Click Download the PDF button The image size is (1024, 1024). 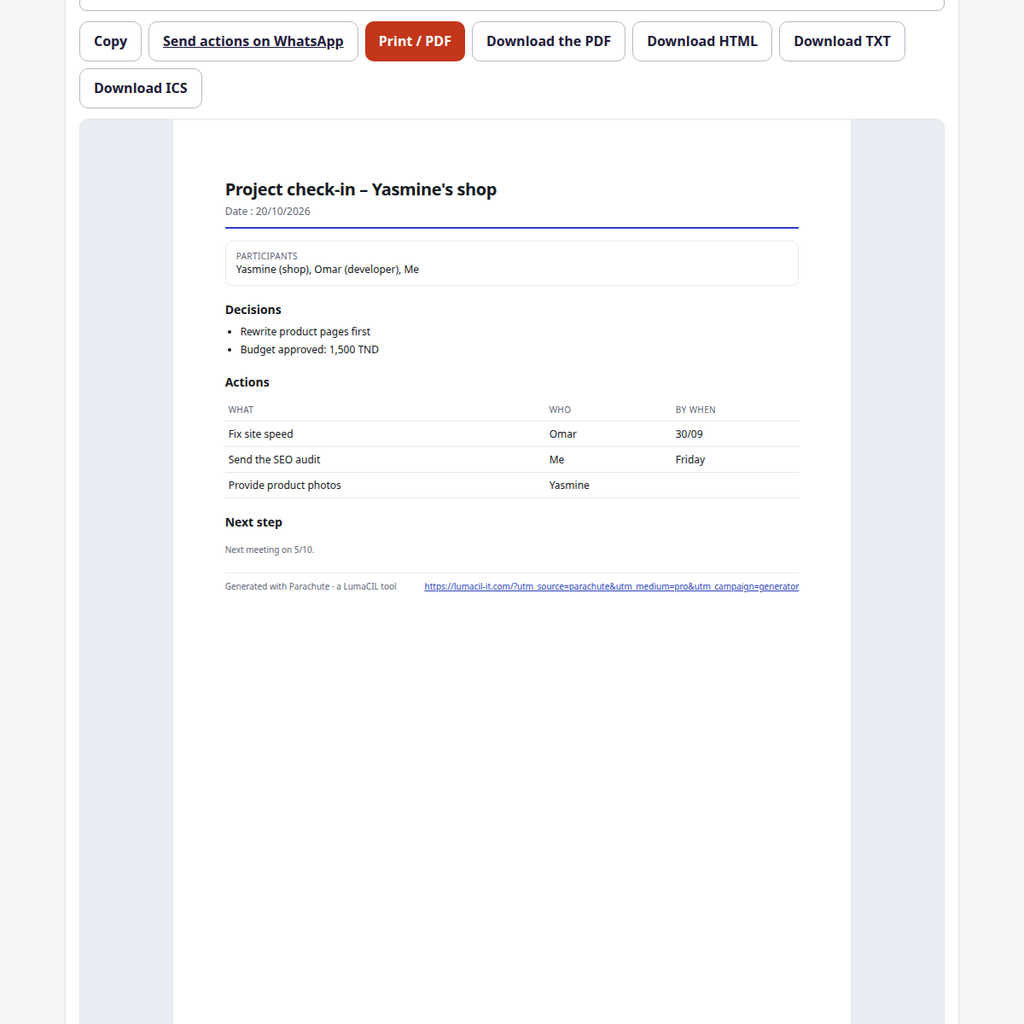[549, 41]
